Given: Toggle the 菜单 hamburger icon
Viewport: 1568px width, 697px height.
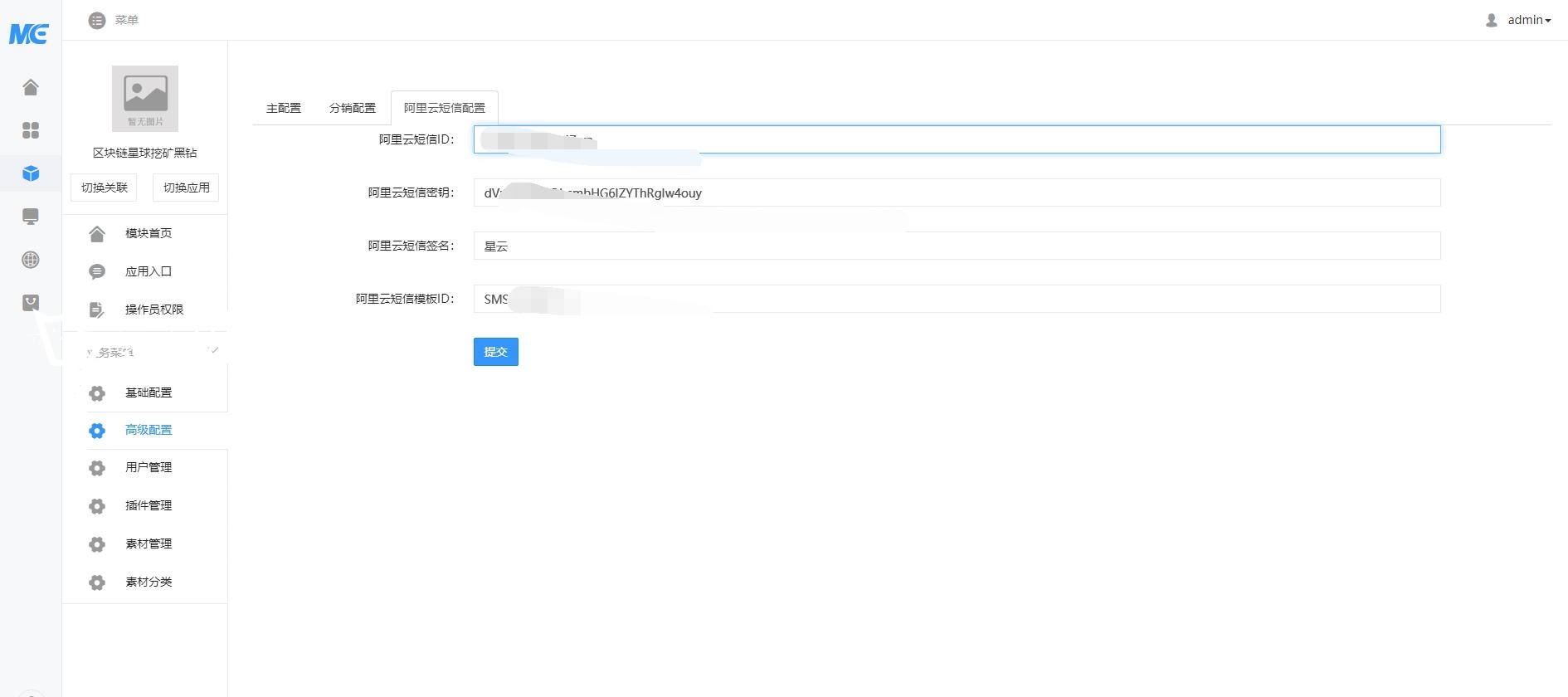Looking at the screenshot, I should 97,20.
